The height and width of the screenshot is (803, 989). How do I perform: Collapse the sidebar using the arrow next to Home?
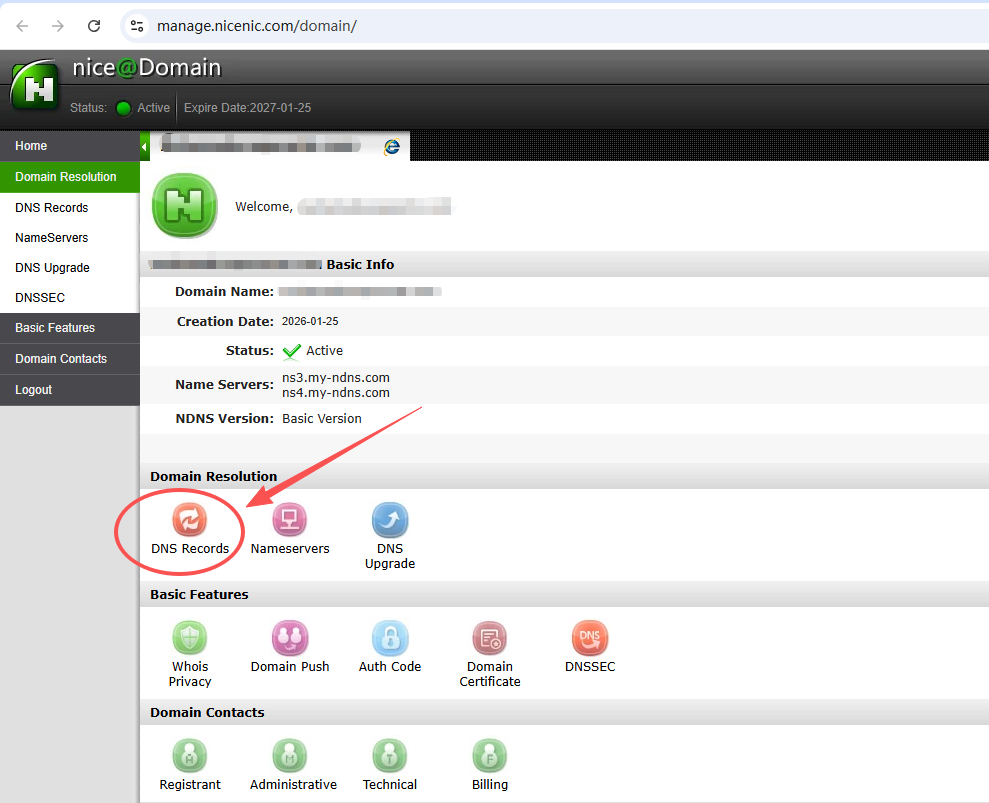[x=145, y=146]
